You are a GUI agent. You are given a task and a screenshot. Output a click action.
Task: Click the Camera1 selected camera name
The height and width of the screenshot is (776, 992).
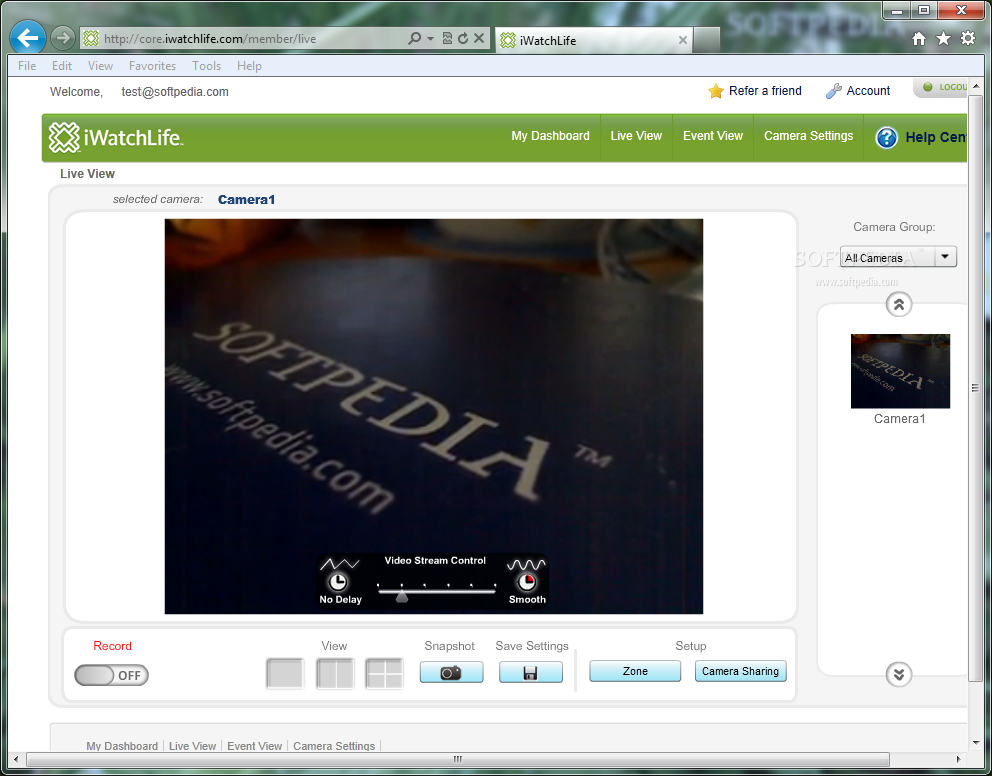[246, 200]
